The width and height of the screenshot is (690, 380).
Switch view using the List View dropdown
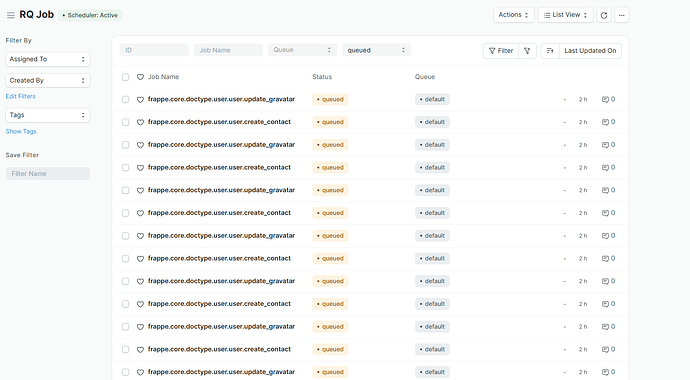[565, 15]
